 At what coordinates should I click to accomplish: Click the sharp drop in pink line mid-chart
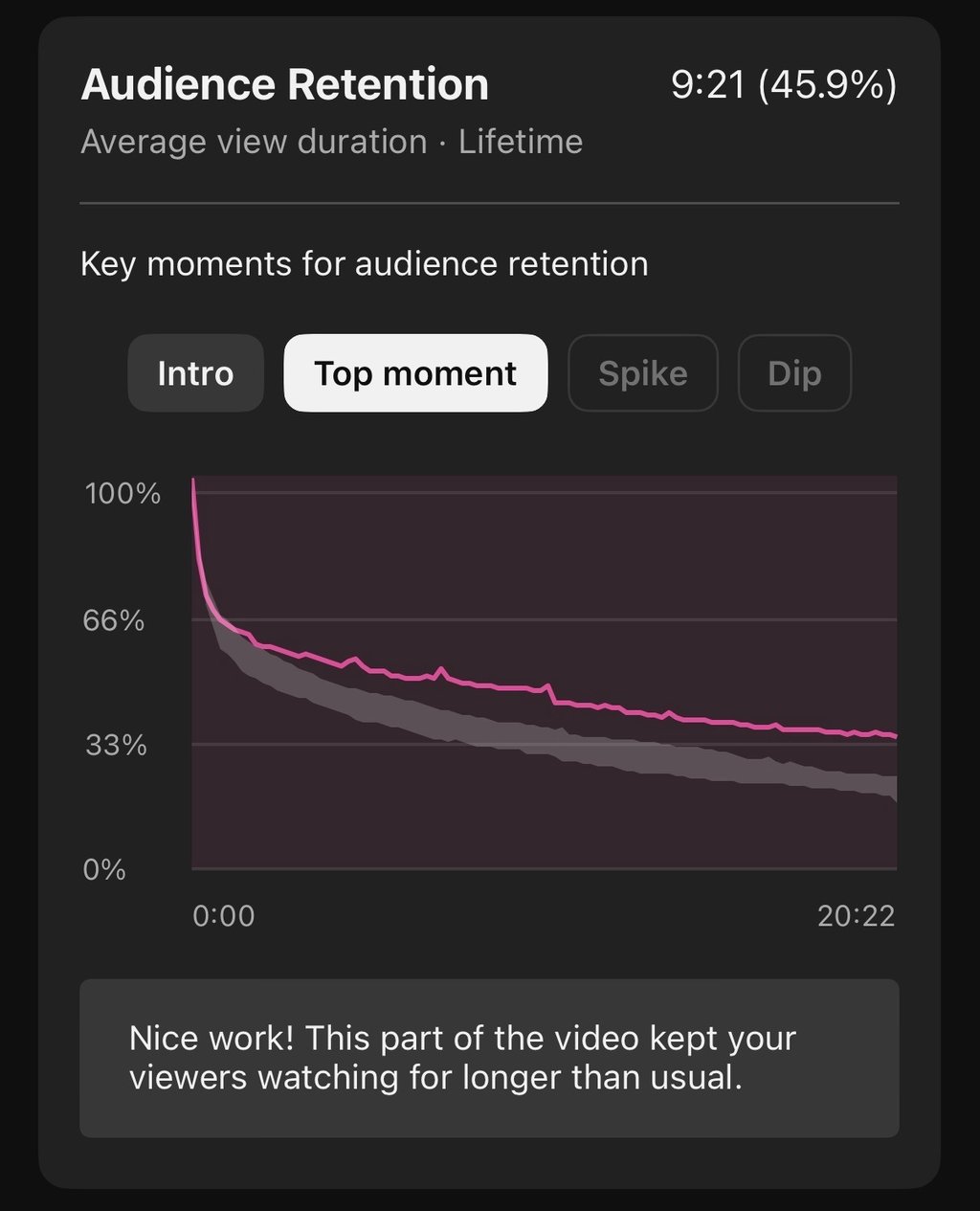pos(552,695)
